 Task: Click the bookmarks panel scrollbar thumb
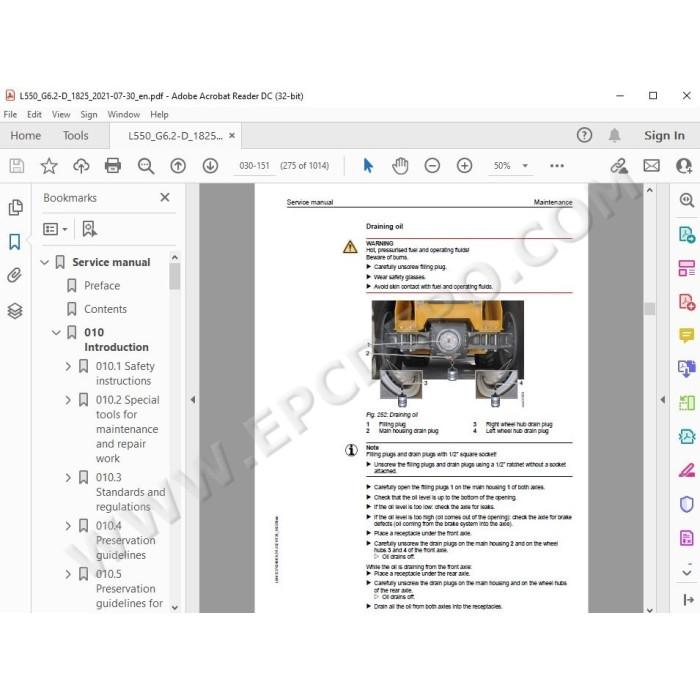(x=175, y=276)
